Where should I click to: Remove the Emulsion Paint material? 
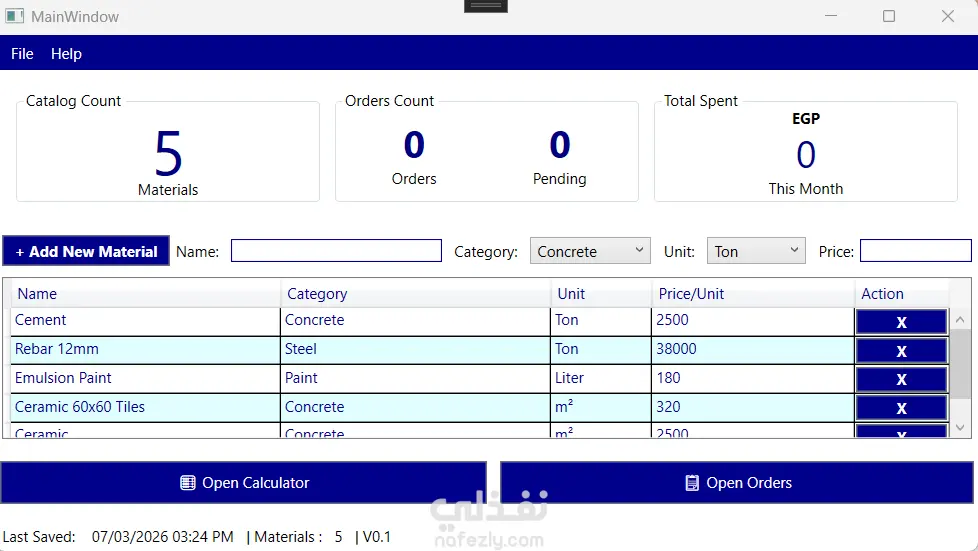pyautogui.click(x=901, y=379)
